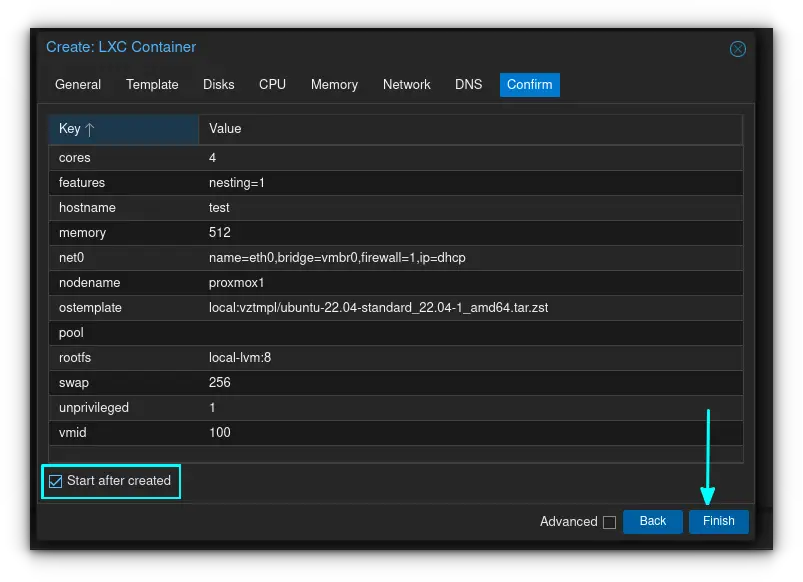The image size is (803, 582).
Task: Select the nodename key cell
Action: click(123, 283)
